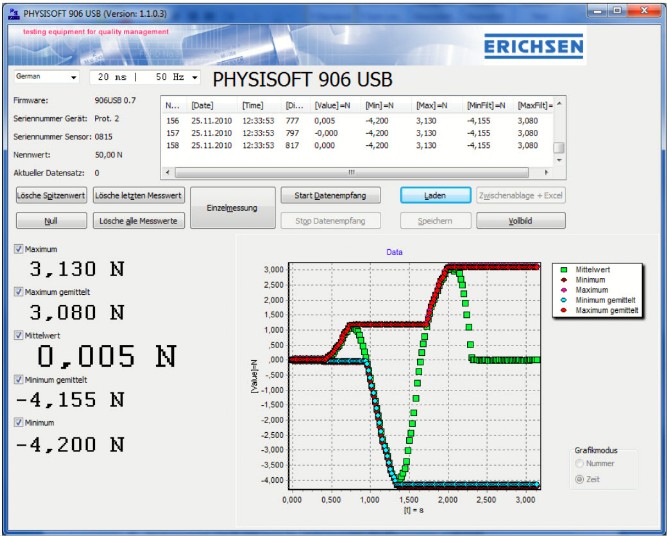Start an Einzelmessung
The height and width of the screenshot is (536, 667).
point(232,208)
